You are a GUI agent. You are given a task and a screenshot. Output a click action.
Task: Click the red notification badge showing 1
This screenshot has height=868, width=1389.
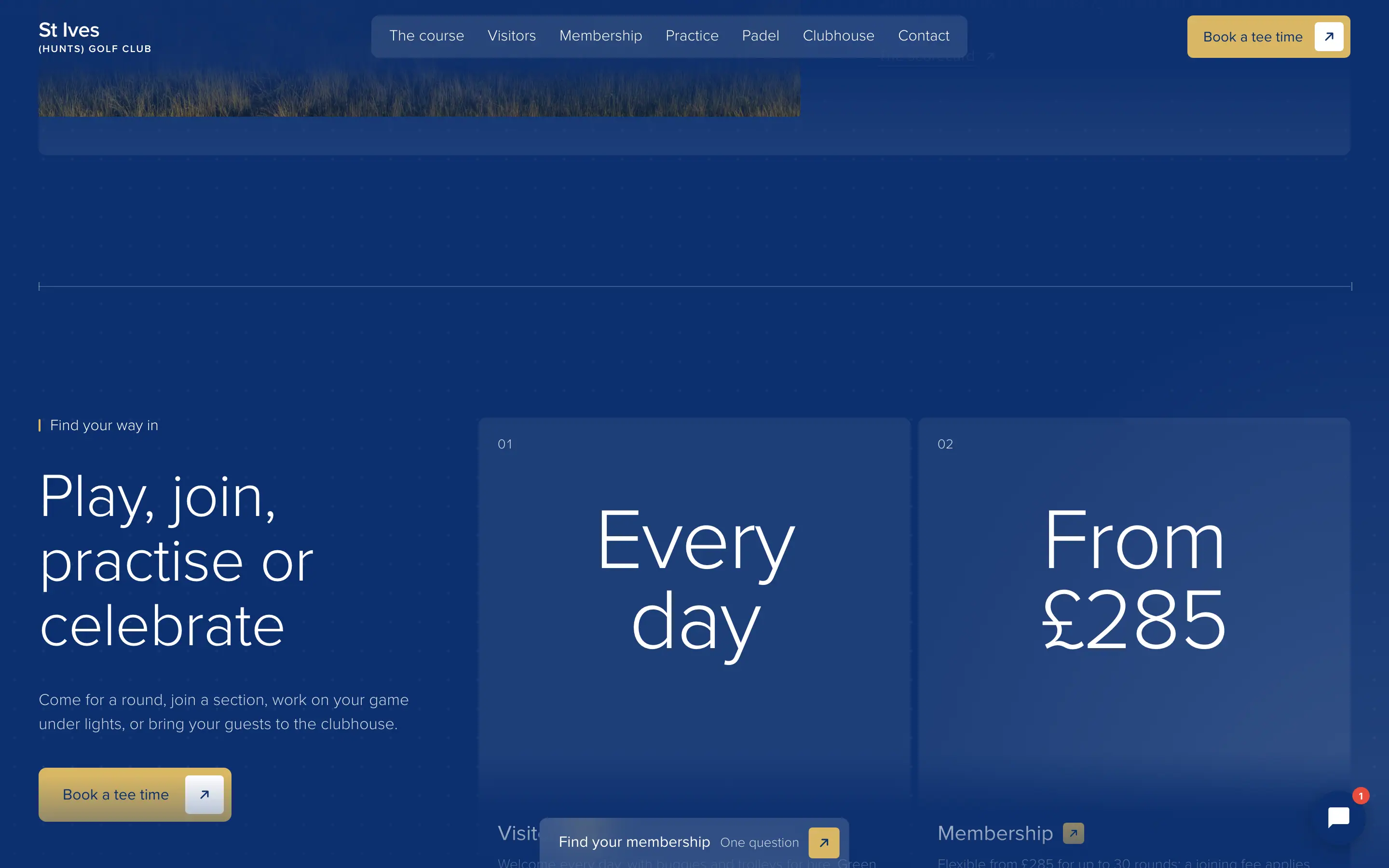1360,796
